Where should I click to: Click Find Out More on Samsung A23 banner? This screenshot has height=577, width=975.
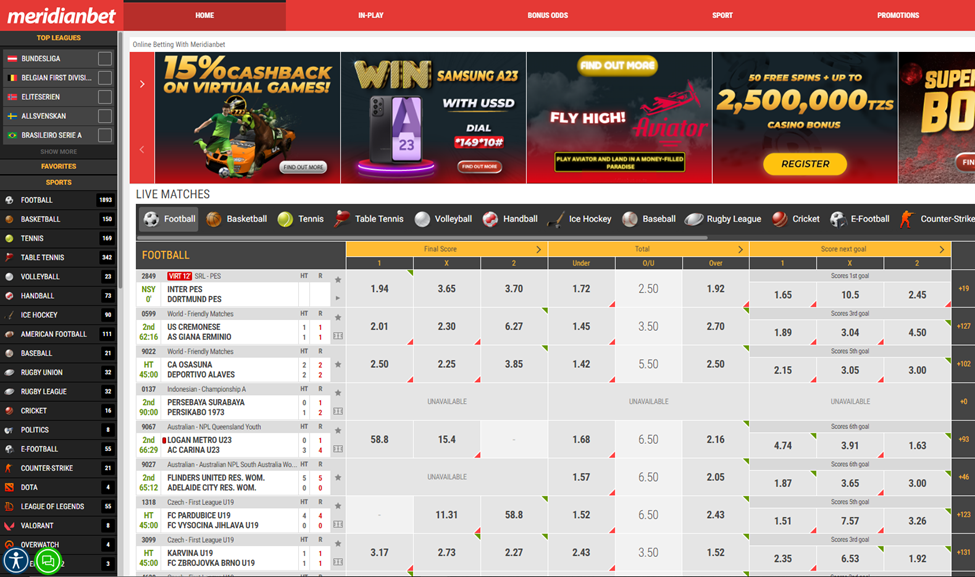(479, 167)
